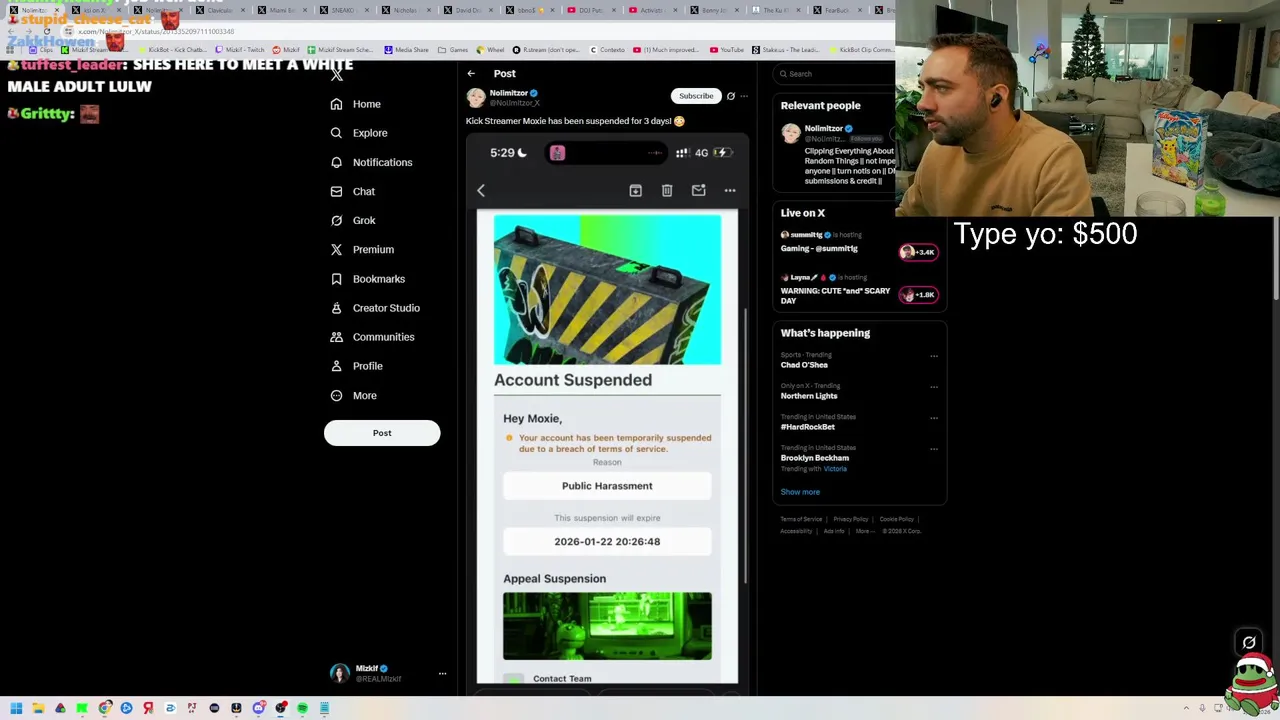The height and width of the screenshot is (720, 1280).
Task: Click the trash icon in the email screenshot
Action: [667, 190]
